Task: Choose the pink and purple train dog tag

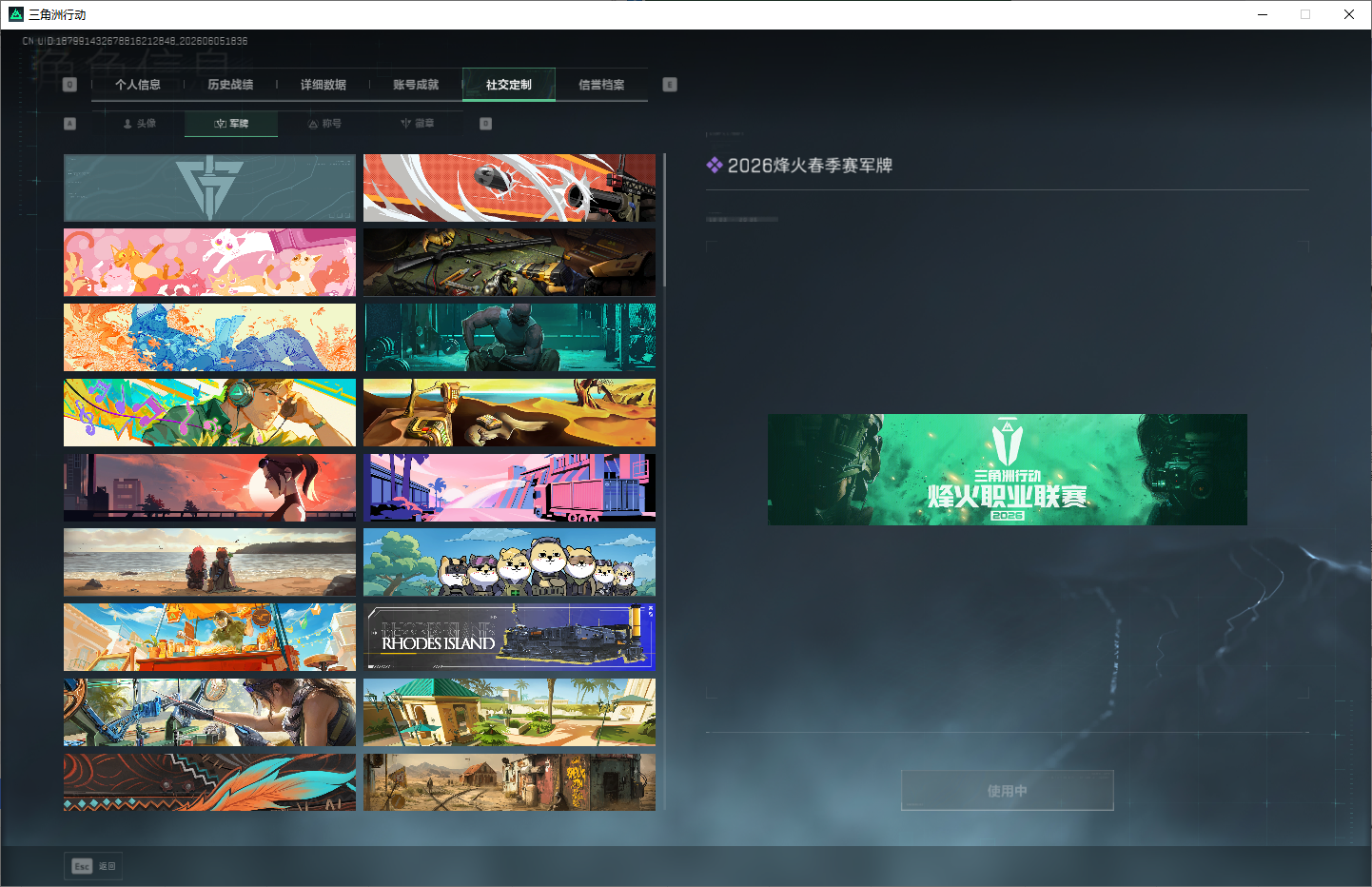Action: click(x=509, y=487)
